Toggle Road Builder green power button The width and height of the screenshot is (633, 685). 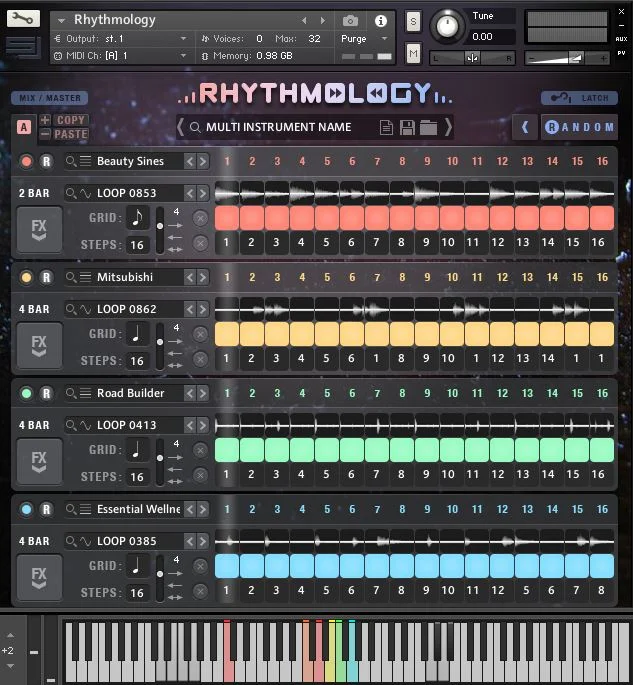(26, 394)
